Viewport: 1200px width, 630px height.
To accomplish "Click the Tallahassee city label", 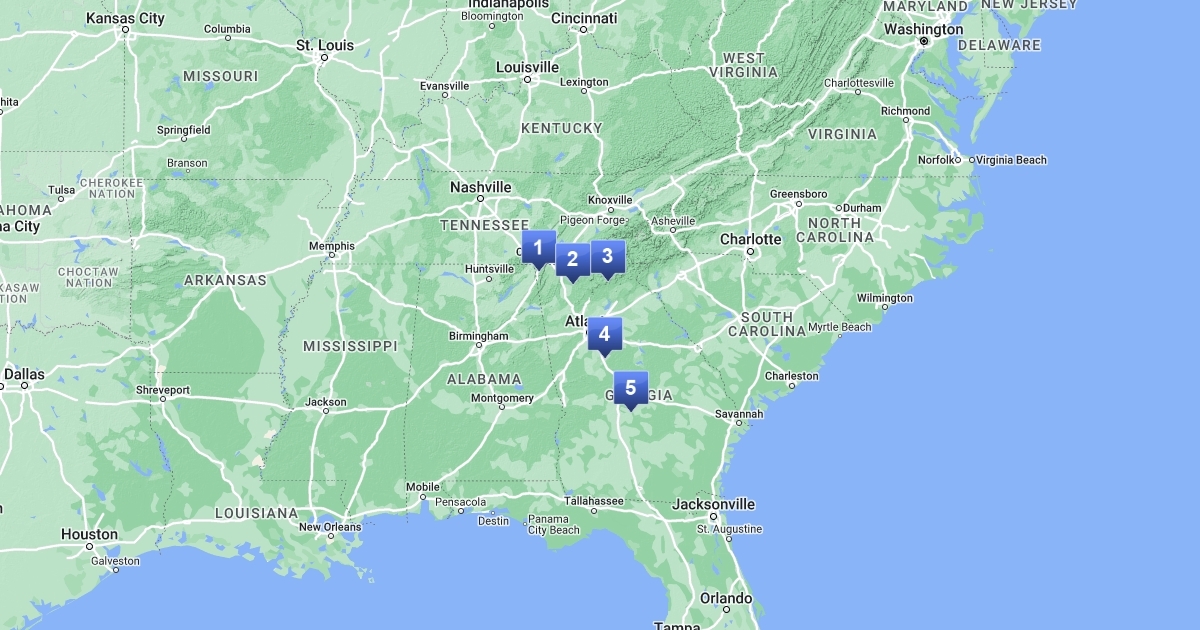I will 592,501.
